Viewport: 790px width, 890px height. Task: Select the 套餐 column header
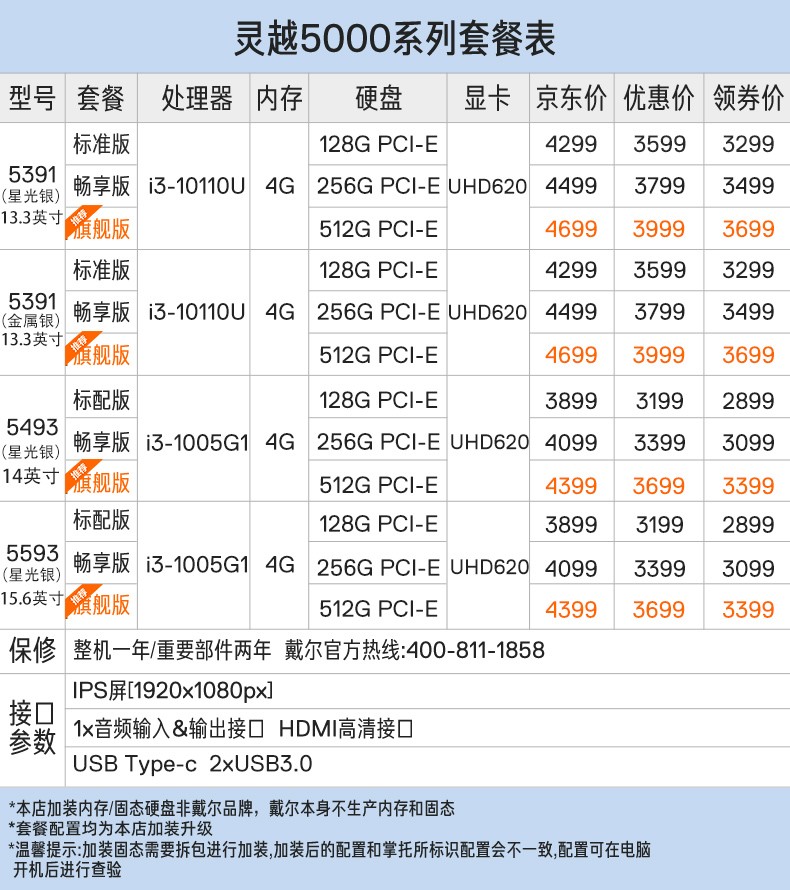pos(101,98)
